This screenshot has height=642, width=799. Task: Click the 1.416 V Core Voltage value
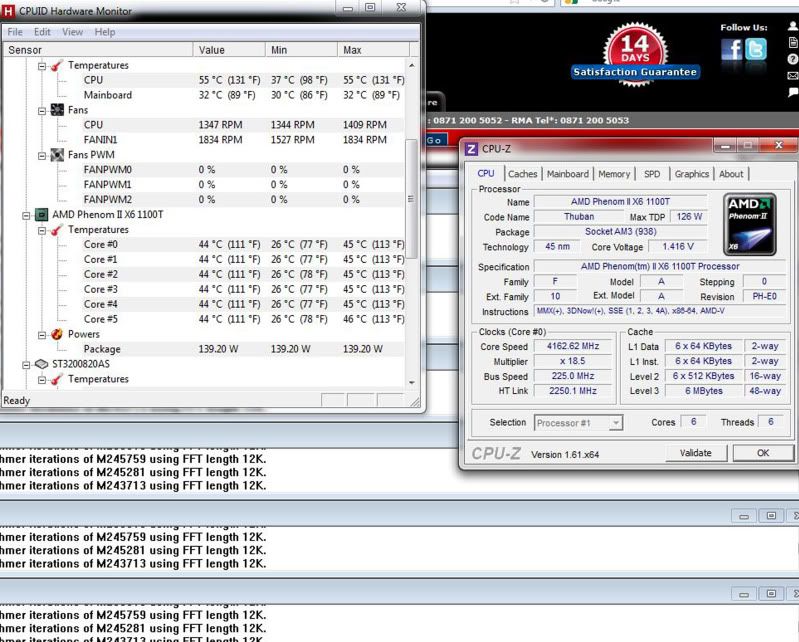coord(678,247)
